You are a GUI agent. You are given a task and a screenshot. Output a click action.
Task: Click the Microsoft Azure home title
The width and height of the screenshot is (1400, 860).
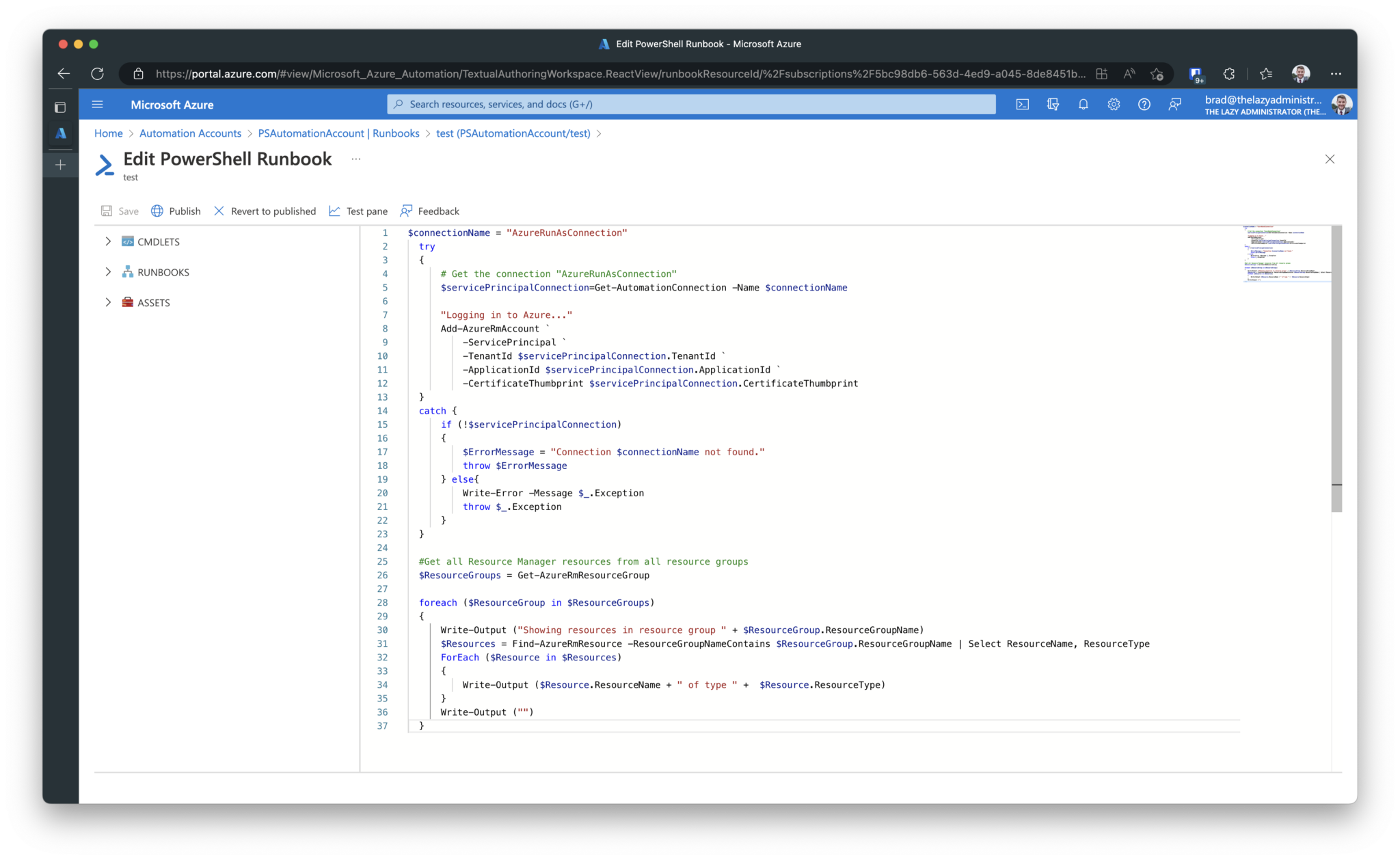click(172, 105)
